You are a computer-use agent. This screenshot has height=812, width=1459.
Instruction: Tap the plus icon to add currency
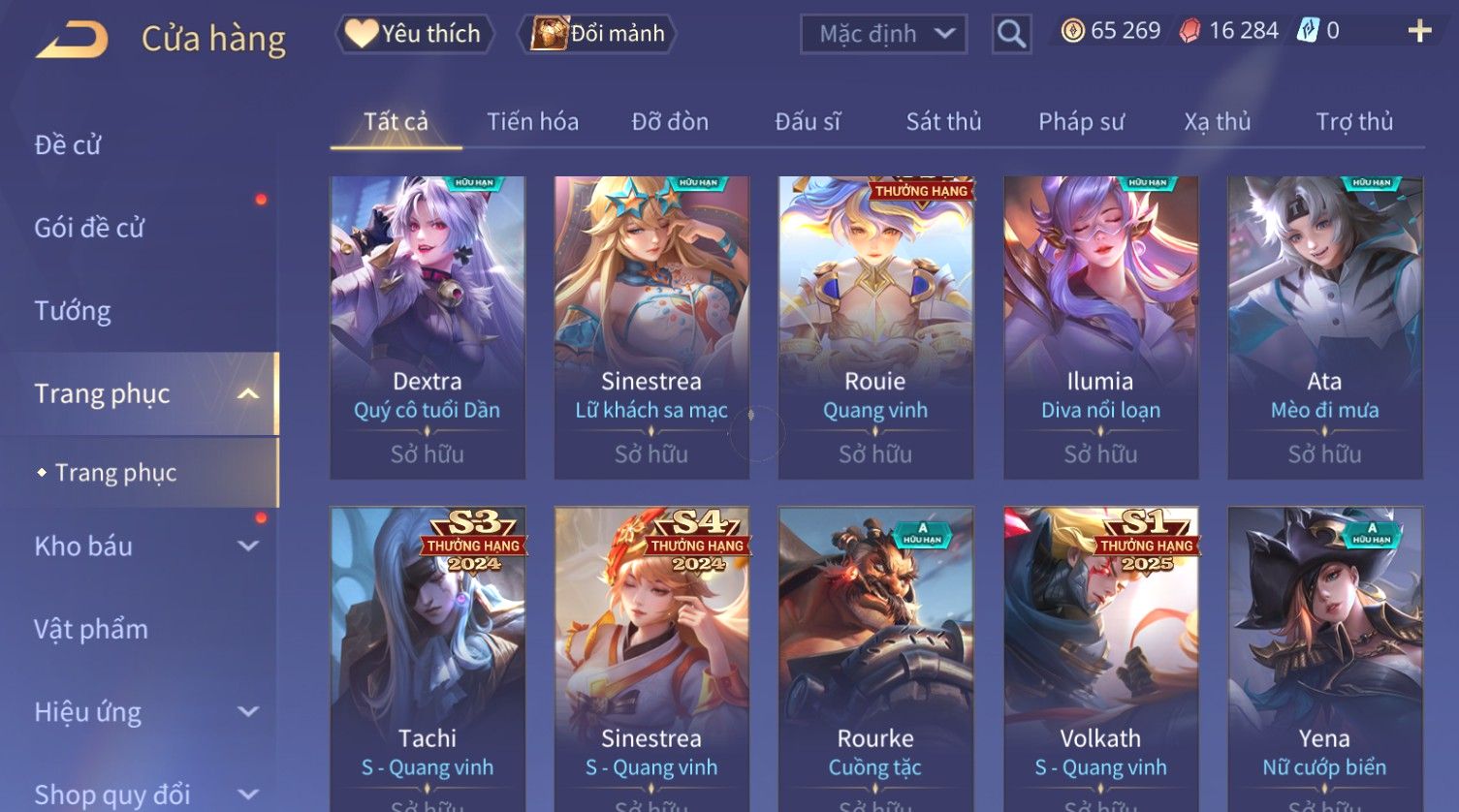point(1419,32)
